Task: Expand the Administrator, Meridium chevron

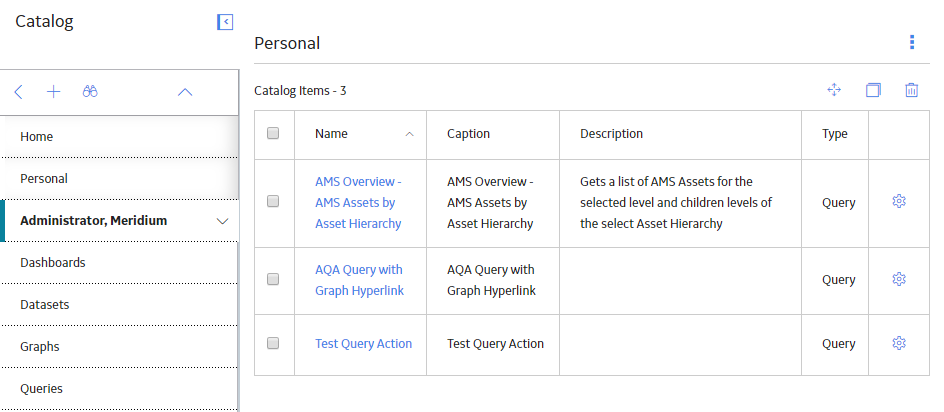Action: pos(222,221)
